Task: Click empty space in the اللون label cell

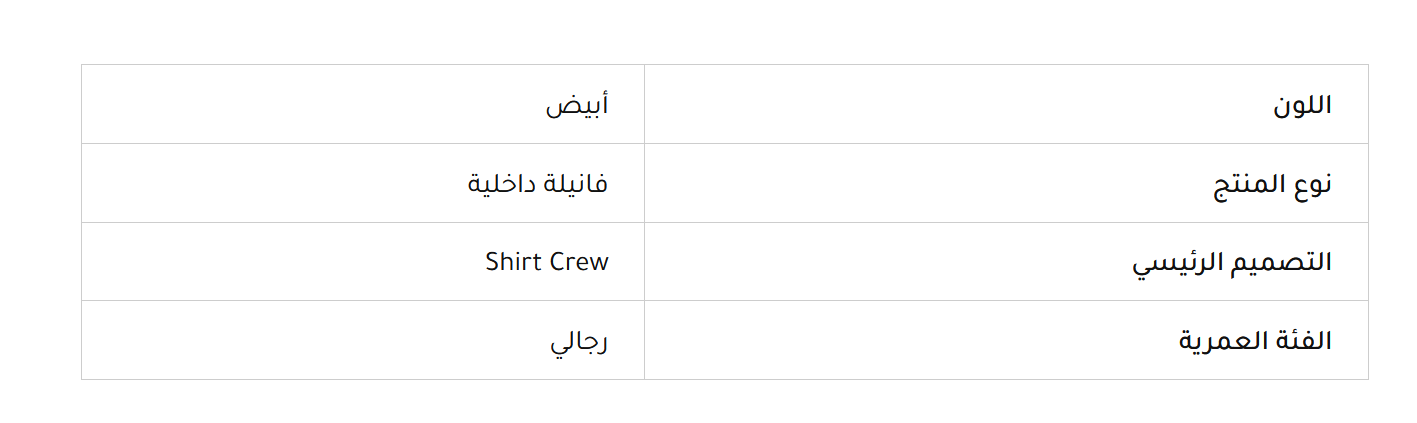Action: point(950,105)
